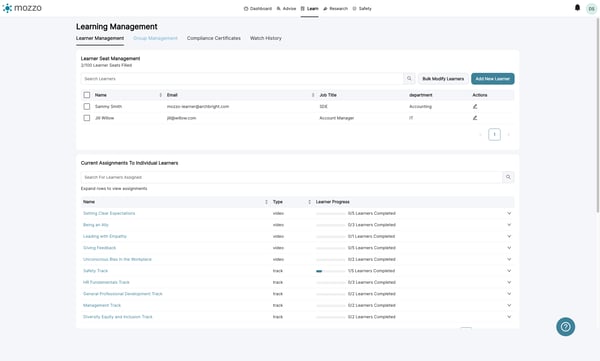600x361 pixels.
Task: Open the DS user avatar menu
Action: coord(592,8)
